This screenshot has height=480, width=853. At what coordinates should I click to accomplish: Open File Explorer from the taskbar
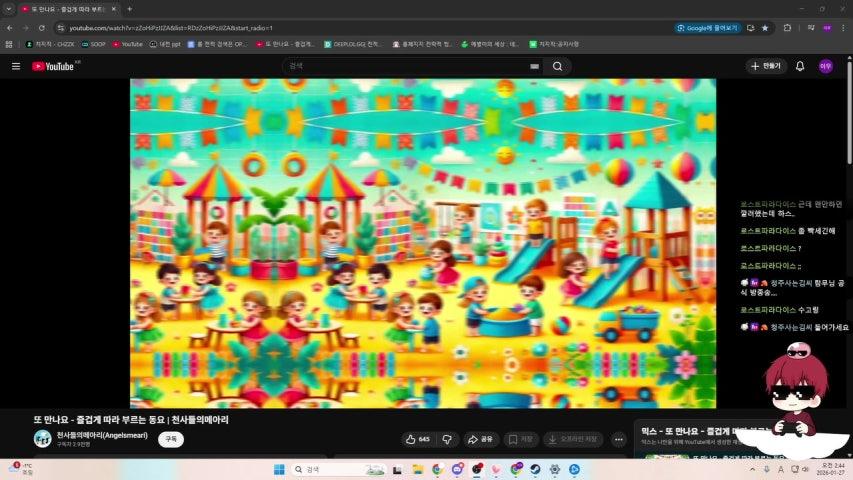(x=417, y=469)
